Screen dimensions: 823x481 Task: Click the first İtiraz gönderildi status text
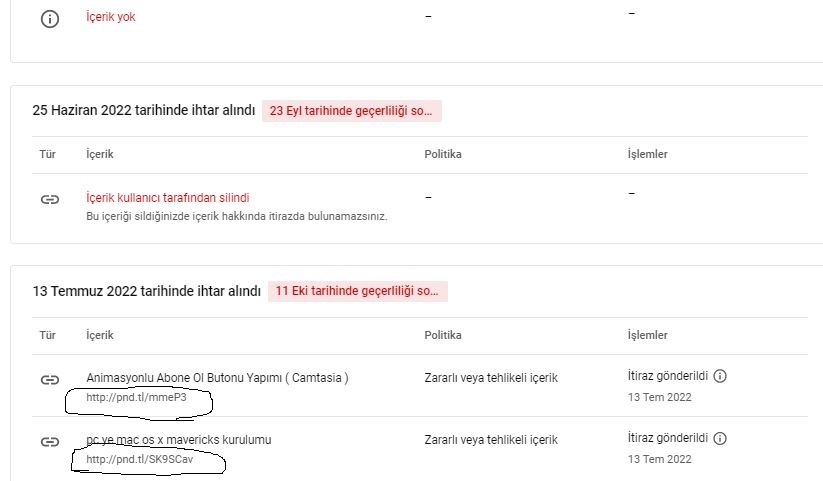(x=668, y=376)
